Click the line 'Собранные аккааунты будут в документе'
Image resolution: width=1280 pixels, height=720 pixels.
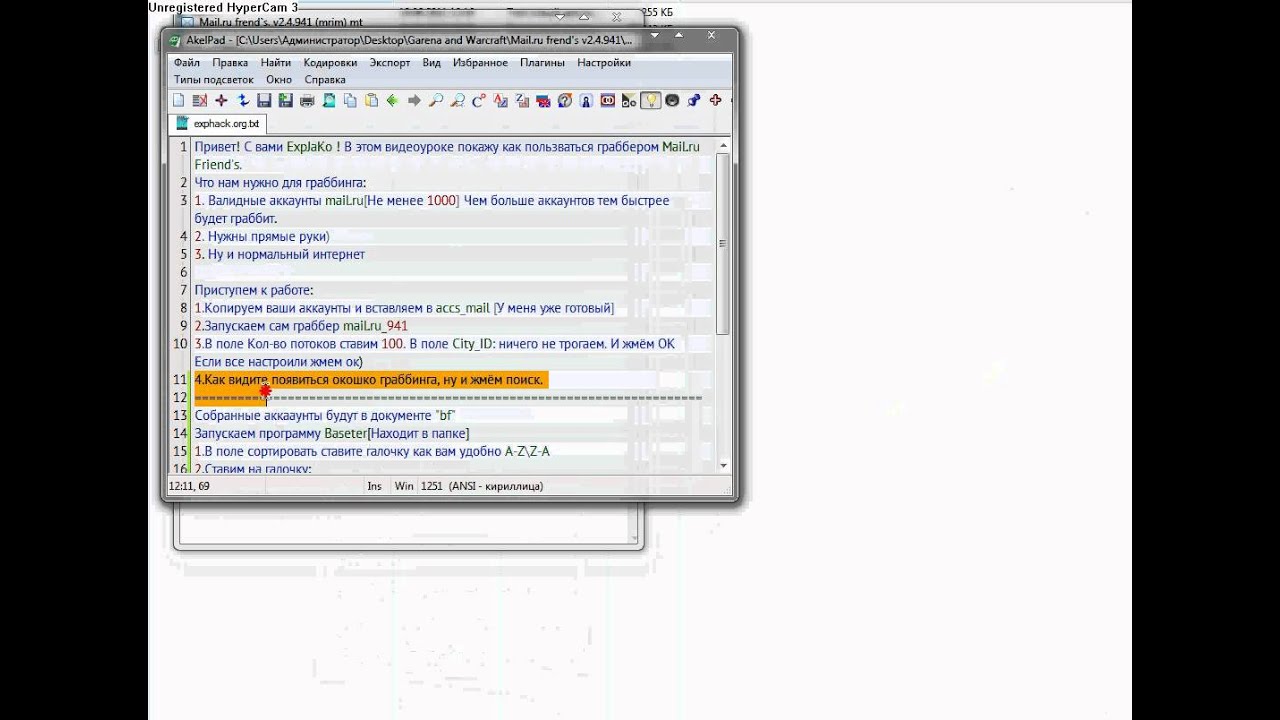pyautogui.click(x=325, y=415)
